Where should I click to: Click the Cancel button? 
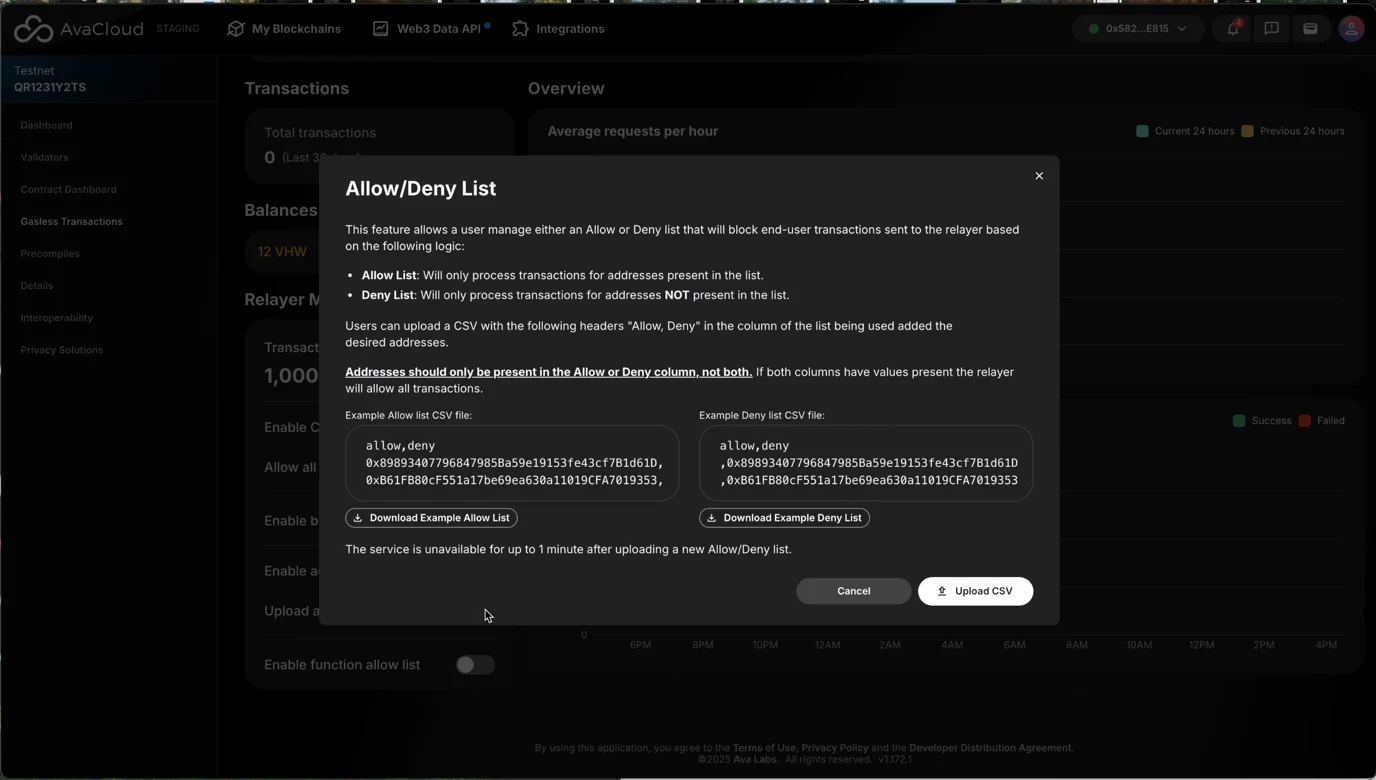pyautogui.click(x=853, y=591)
